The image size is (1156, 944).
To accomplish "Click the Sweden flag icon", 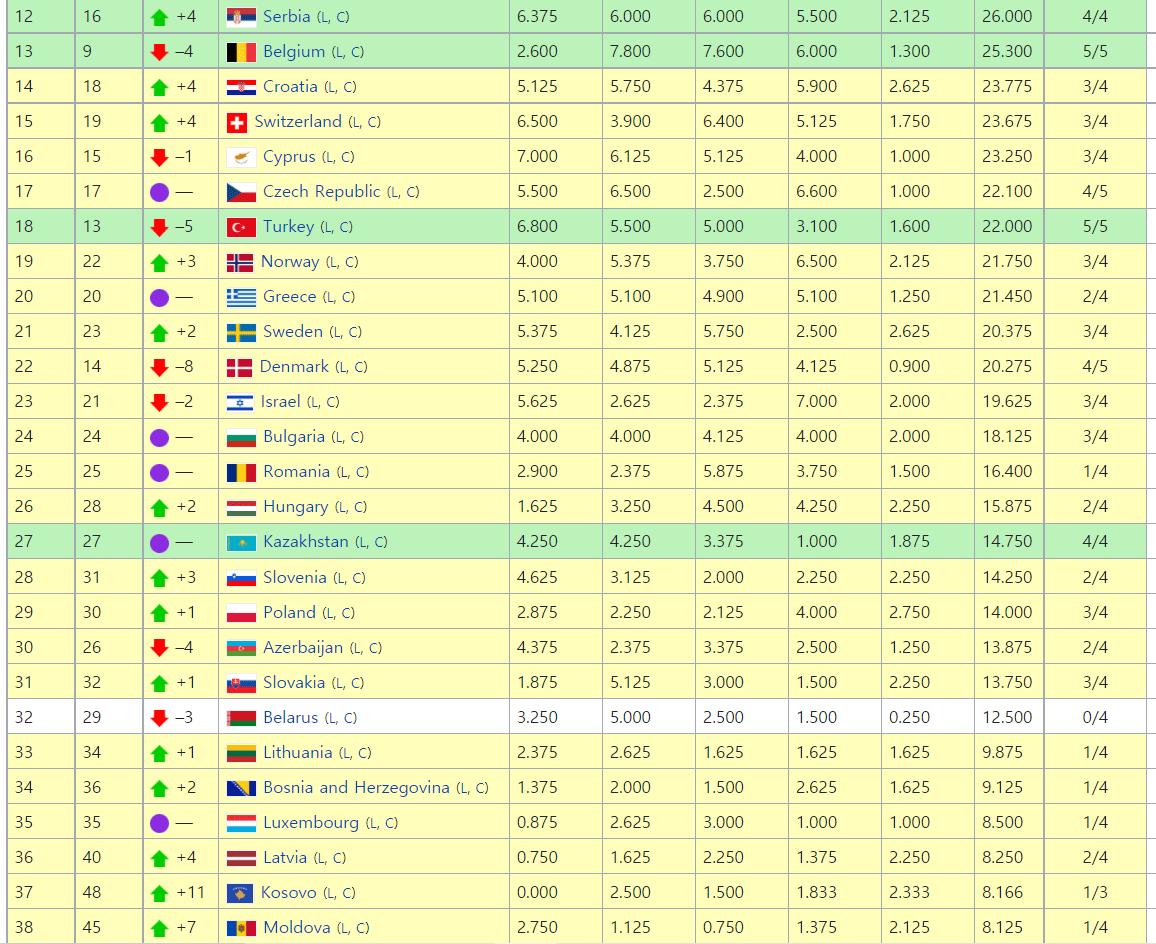I will (x=241, y=333).
